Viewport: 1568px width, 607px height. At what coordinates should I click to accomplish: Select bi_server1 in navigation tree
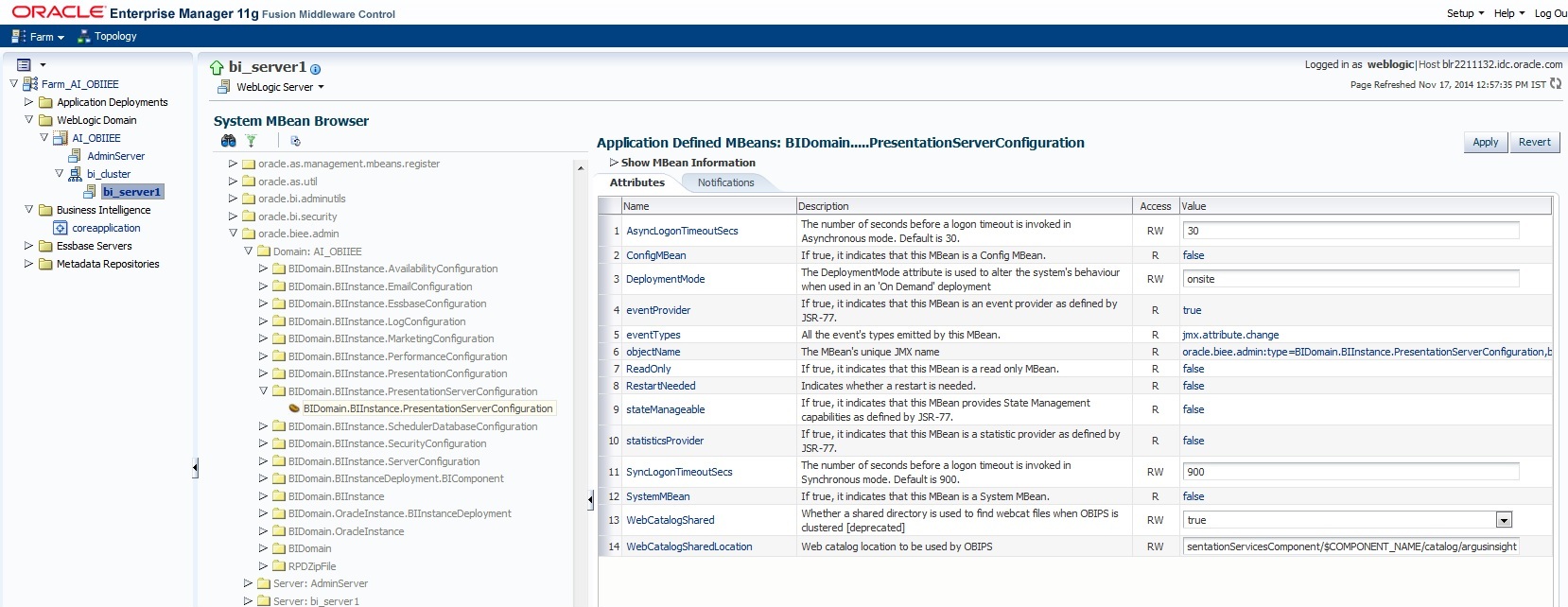pos(131,192)
